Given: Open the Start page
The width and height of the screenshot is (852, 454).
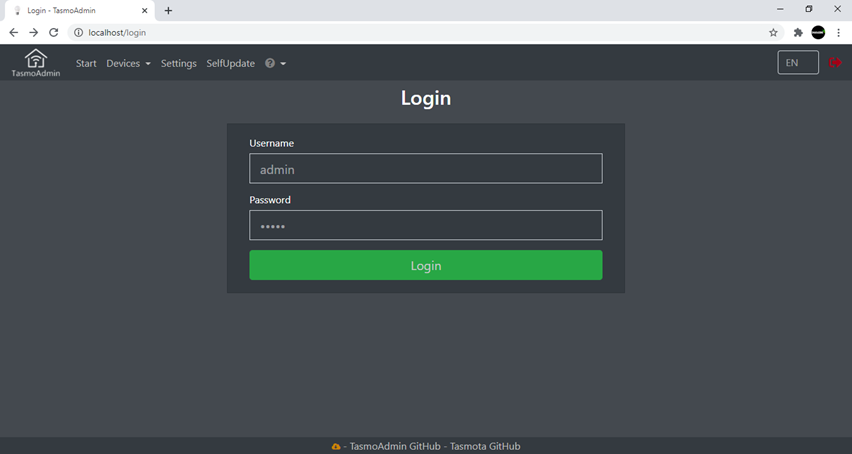Looking at the screenshot, I should [x=86, y=63].
